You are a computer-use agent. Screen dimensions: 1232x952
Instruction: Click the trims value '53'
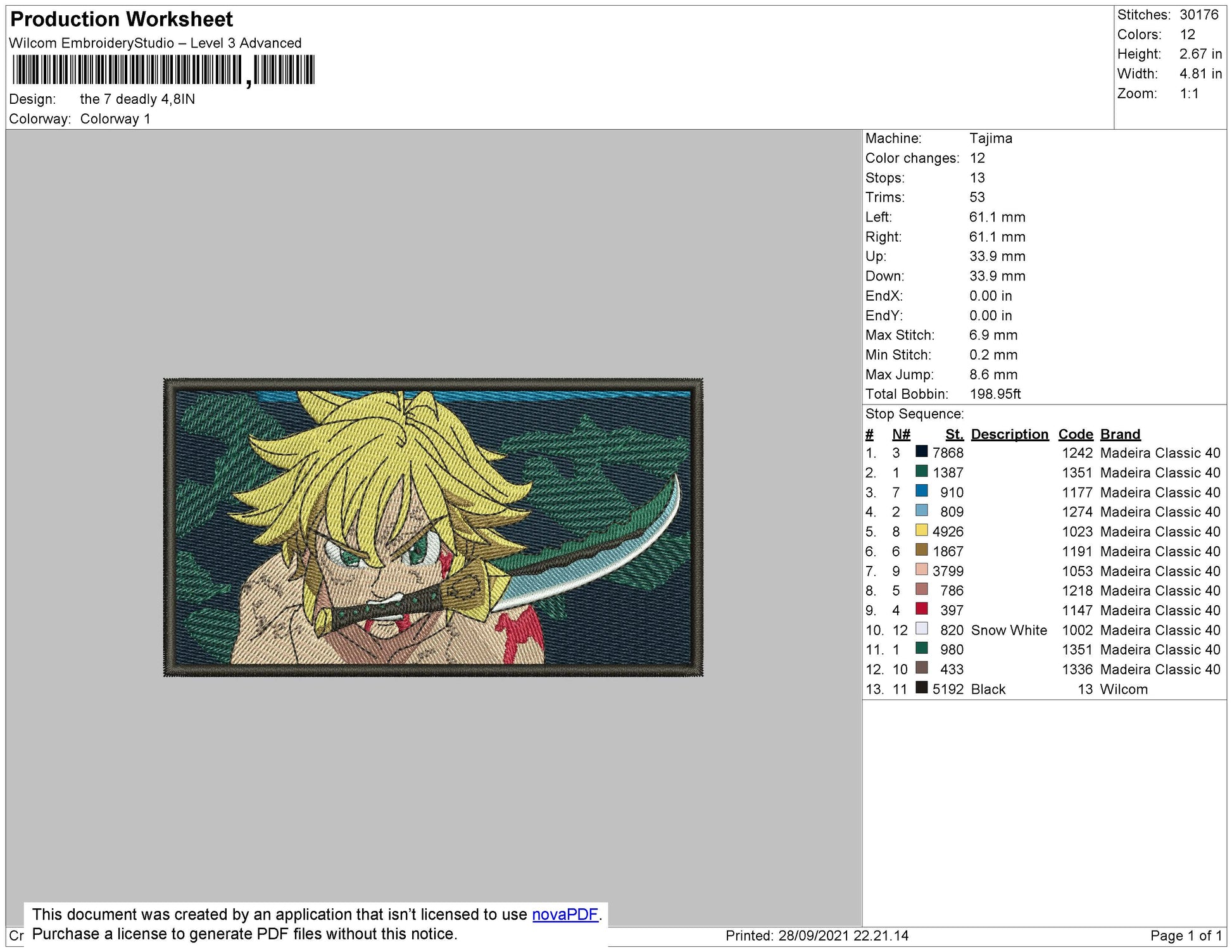pos(977,197)
